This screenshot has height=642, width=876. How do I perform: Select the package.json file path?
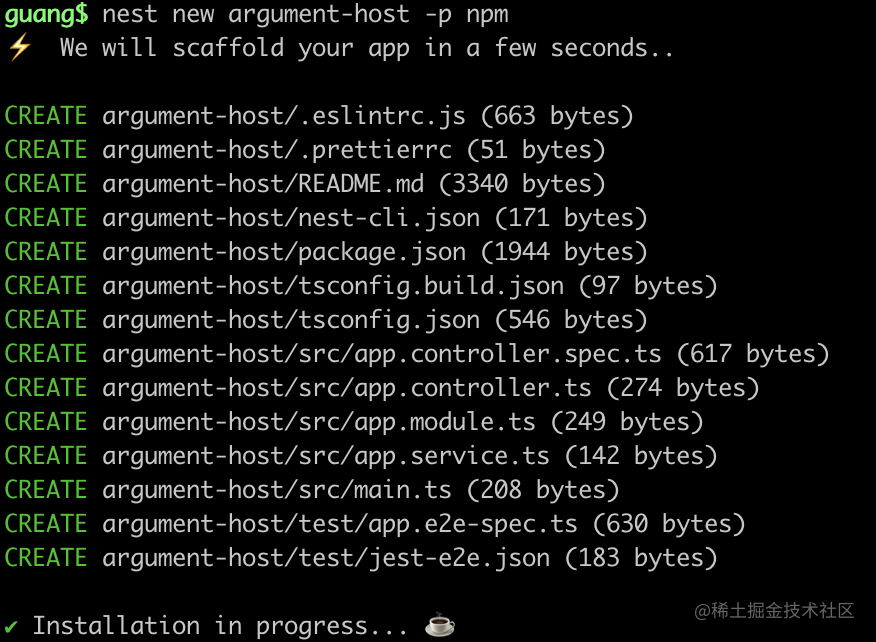[x=284, y=252]
